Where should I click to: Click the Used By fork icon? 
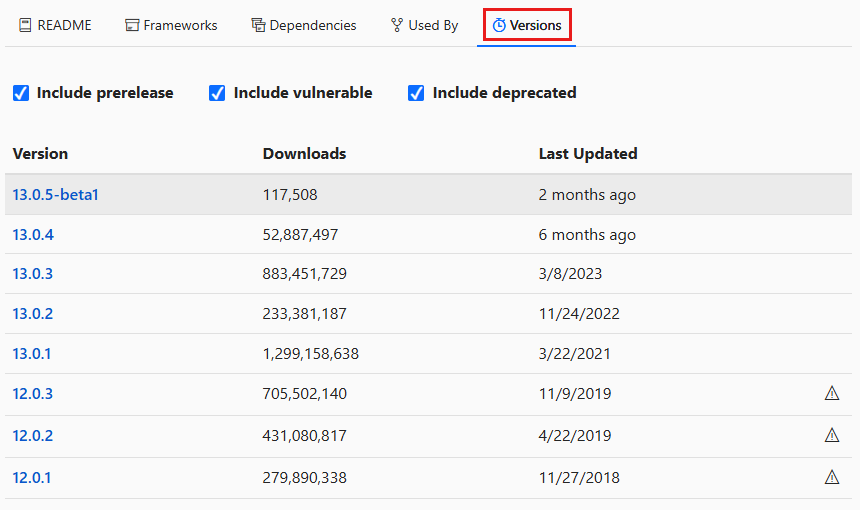coord(397,25)
